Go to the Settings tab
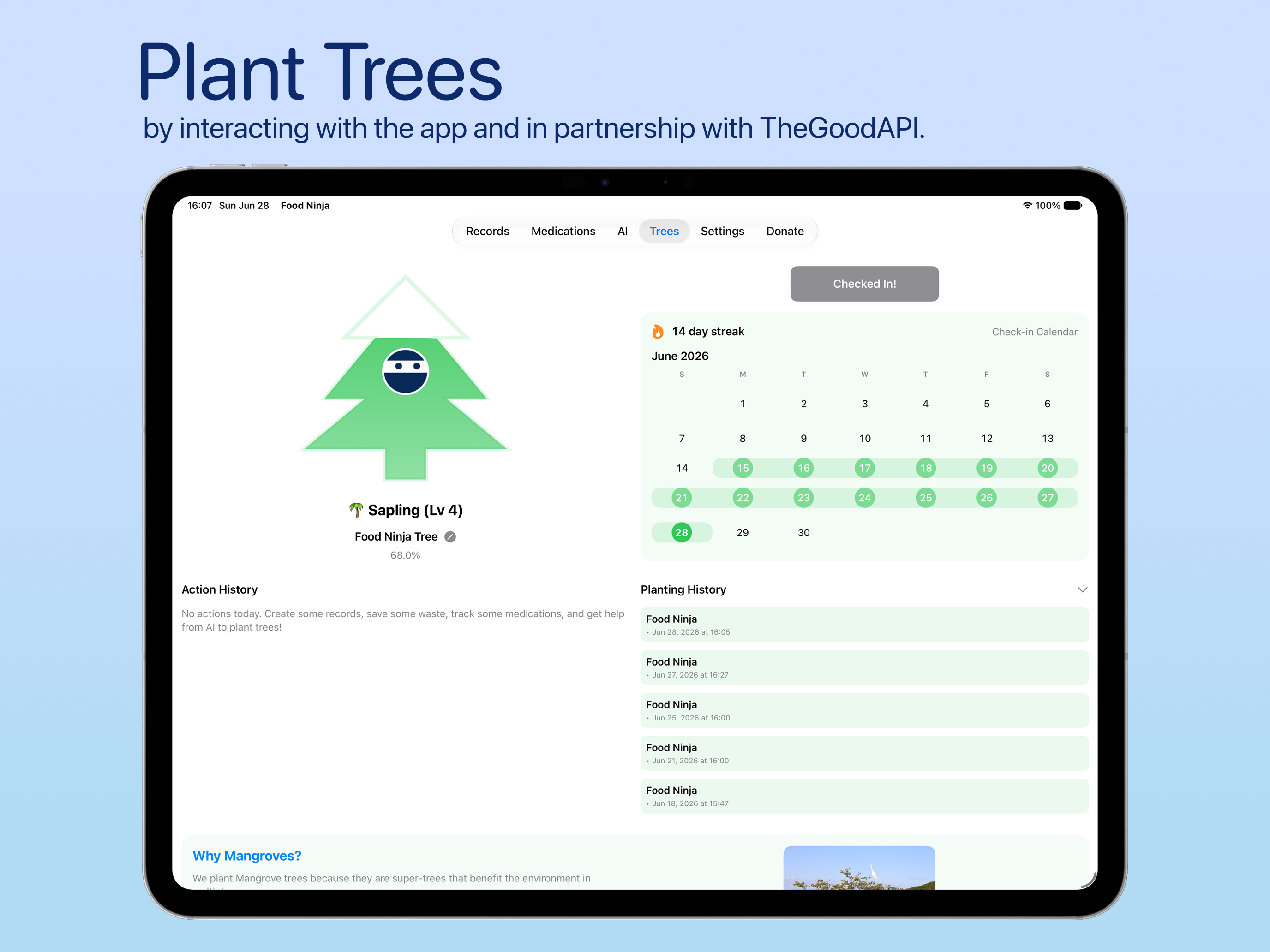The image size is (1270, 952). [722, 231]
